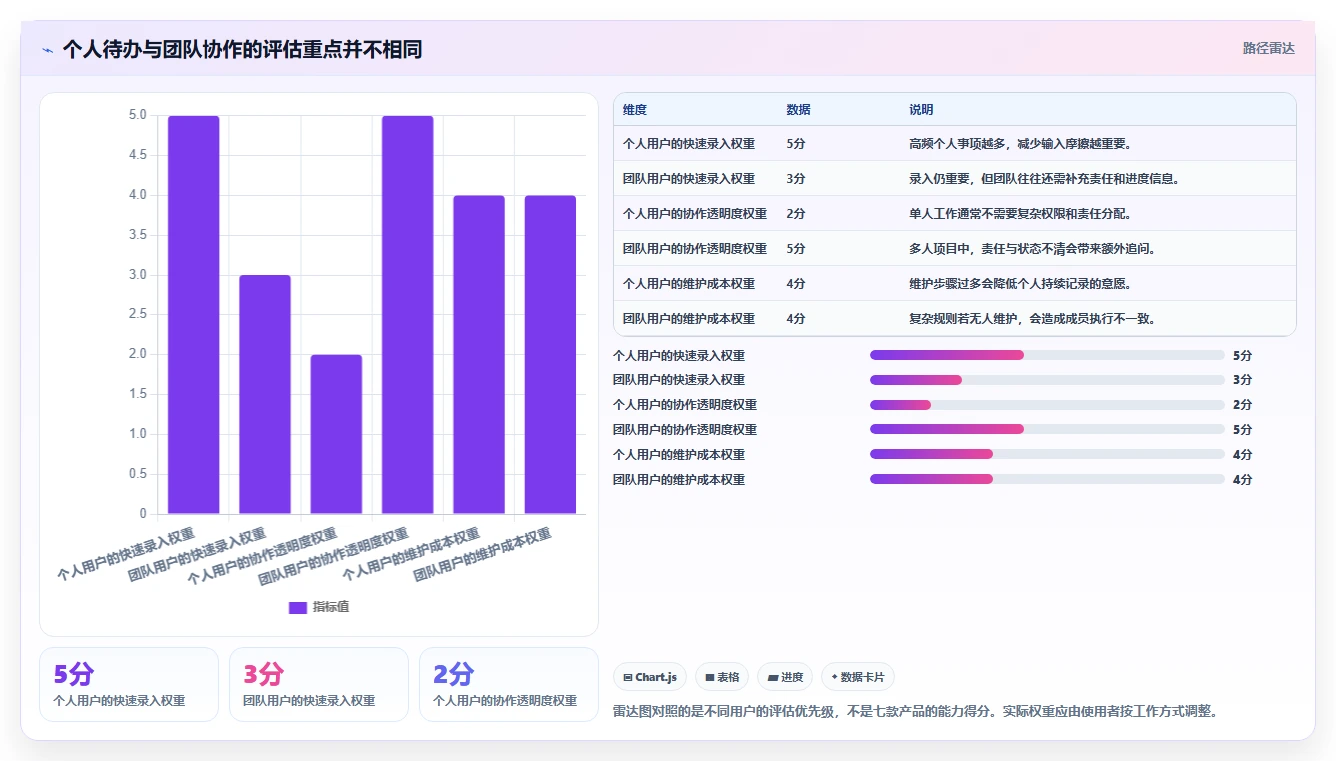Click the 4.5 tick on the chart y-axis
Screen dimensions: 1336x761
coord(137,155)
